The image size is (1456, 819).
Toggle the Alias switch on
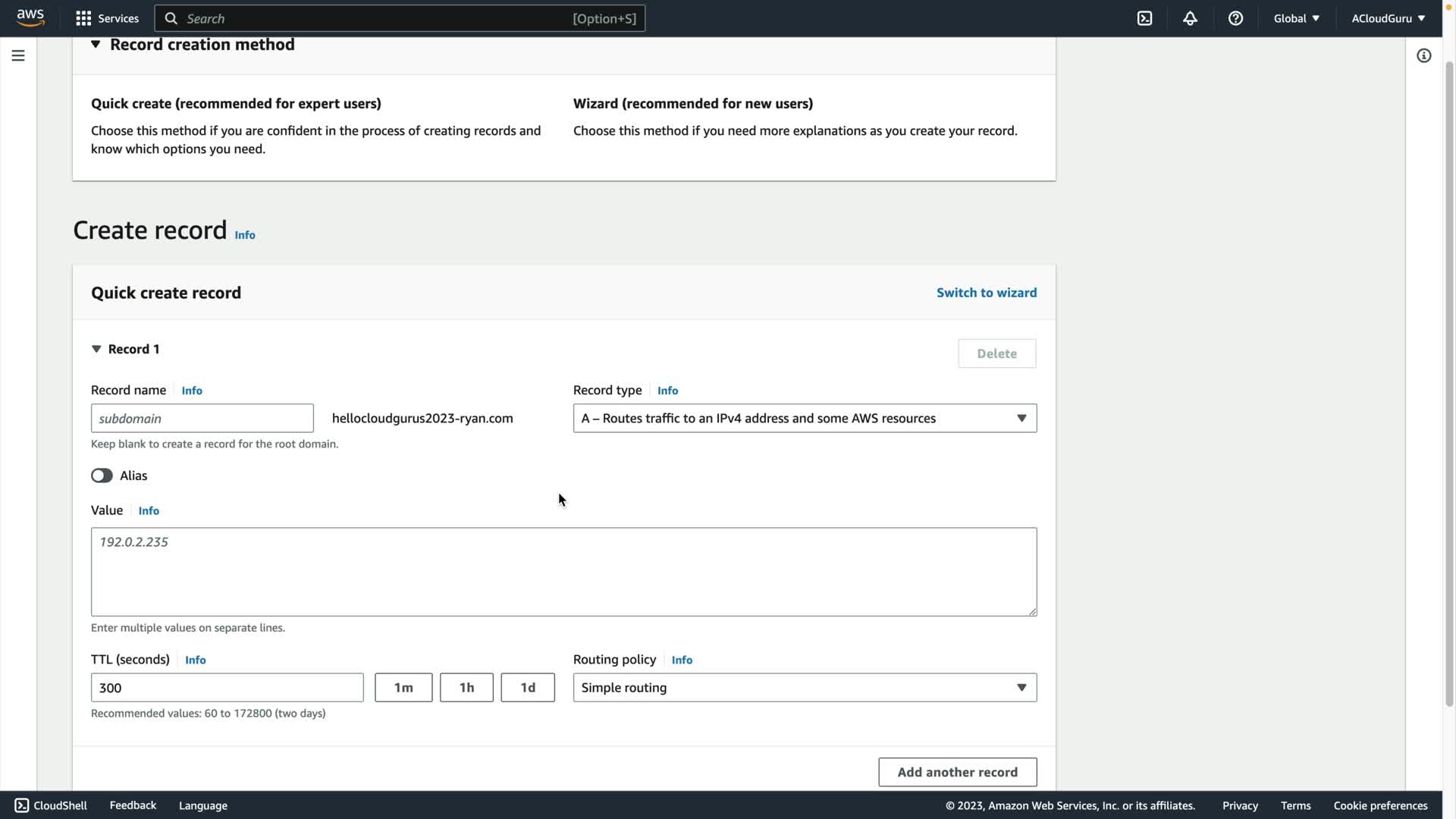coord(102,475)
